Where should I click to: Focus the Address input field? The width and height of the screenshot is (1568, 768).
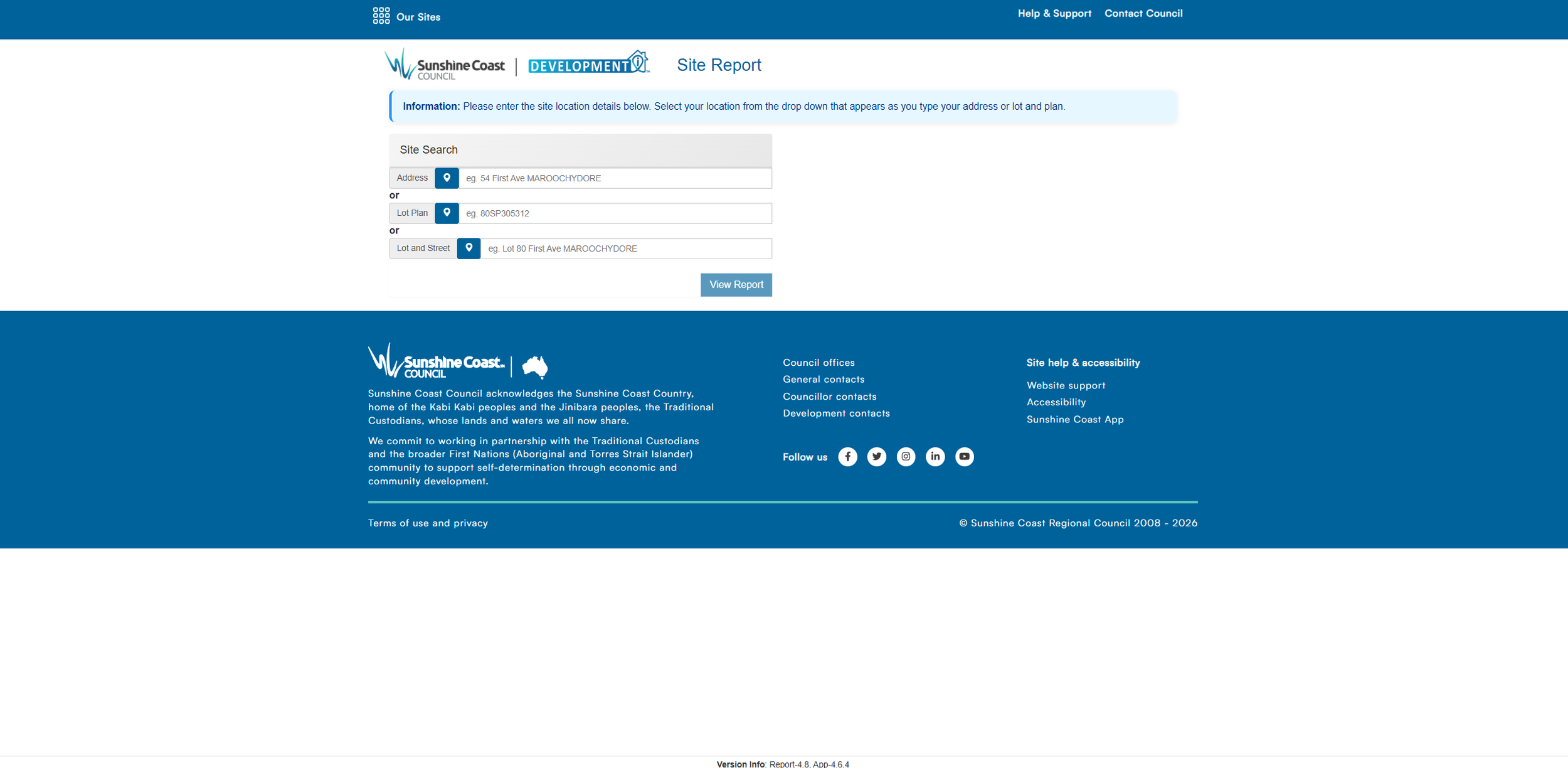pos(615,178)
